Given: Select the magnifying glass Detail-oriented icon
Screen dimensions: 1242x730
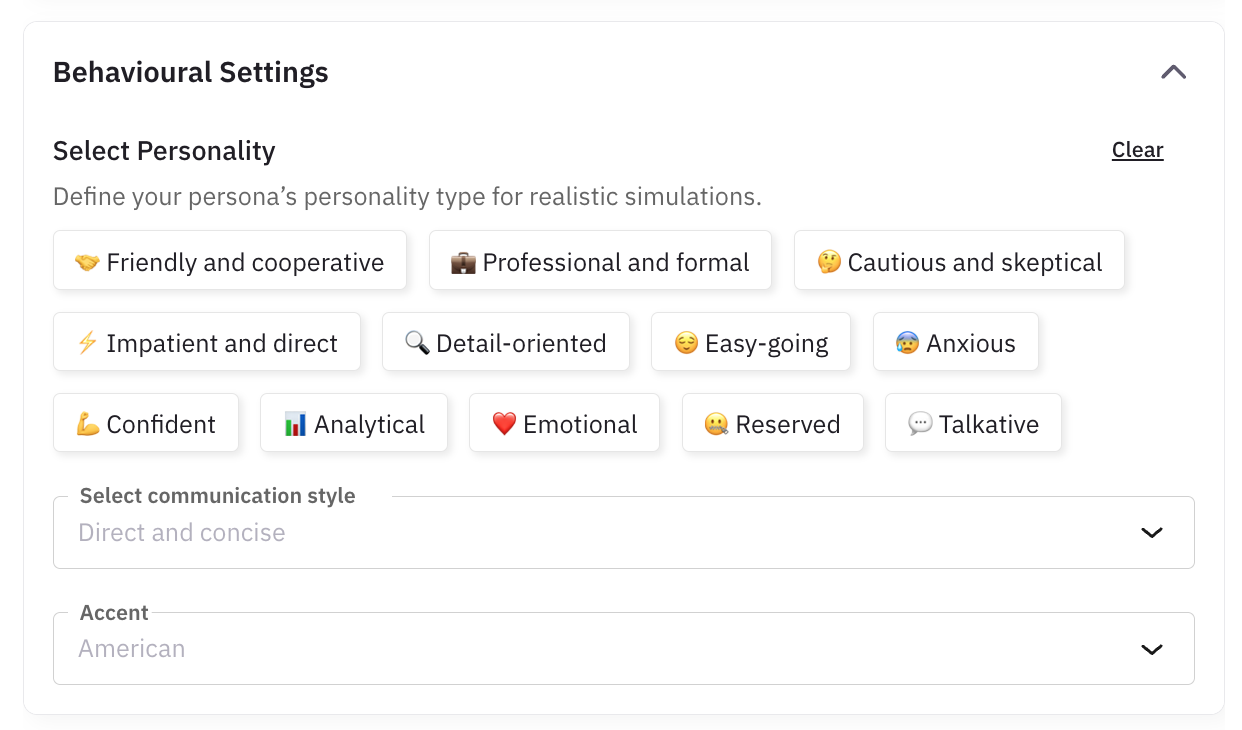Looking at the screenshot, I should point(419,342).
